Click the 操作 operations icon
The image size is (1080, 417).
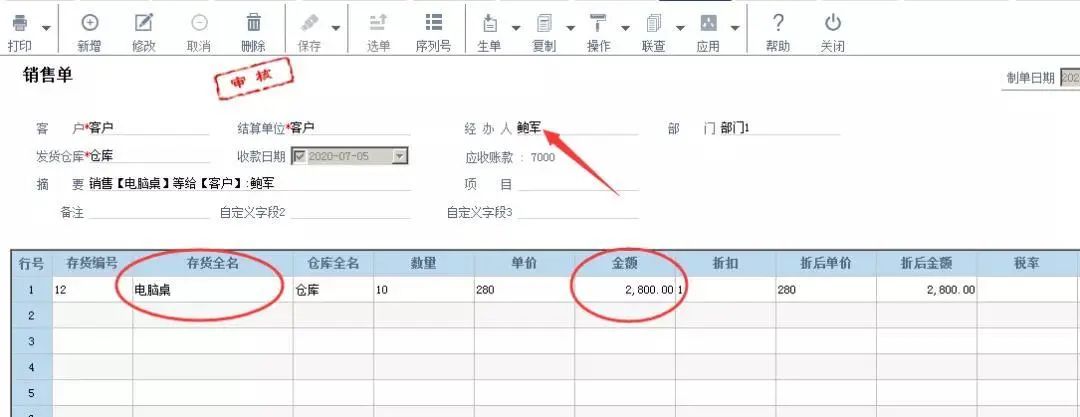(x=598, y=23)
